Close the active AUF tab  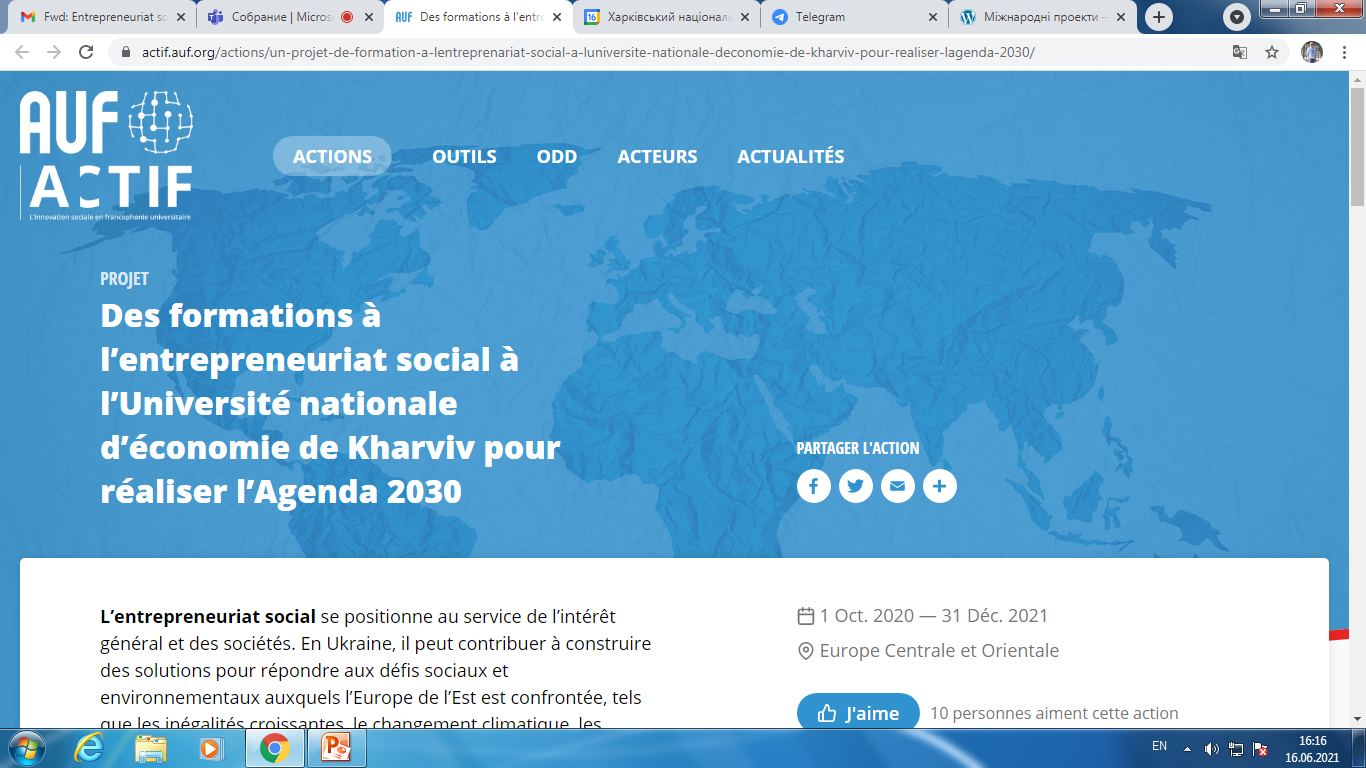coord(557,17)
